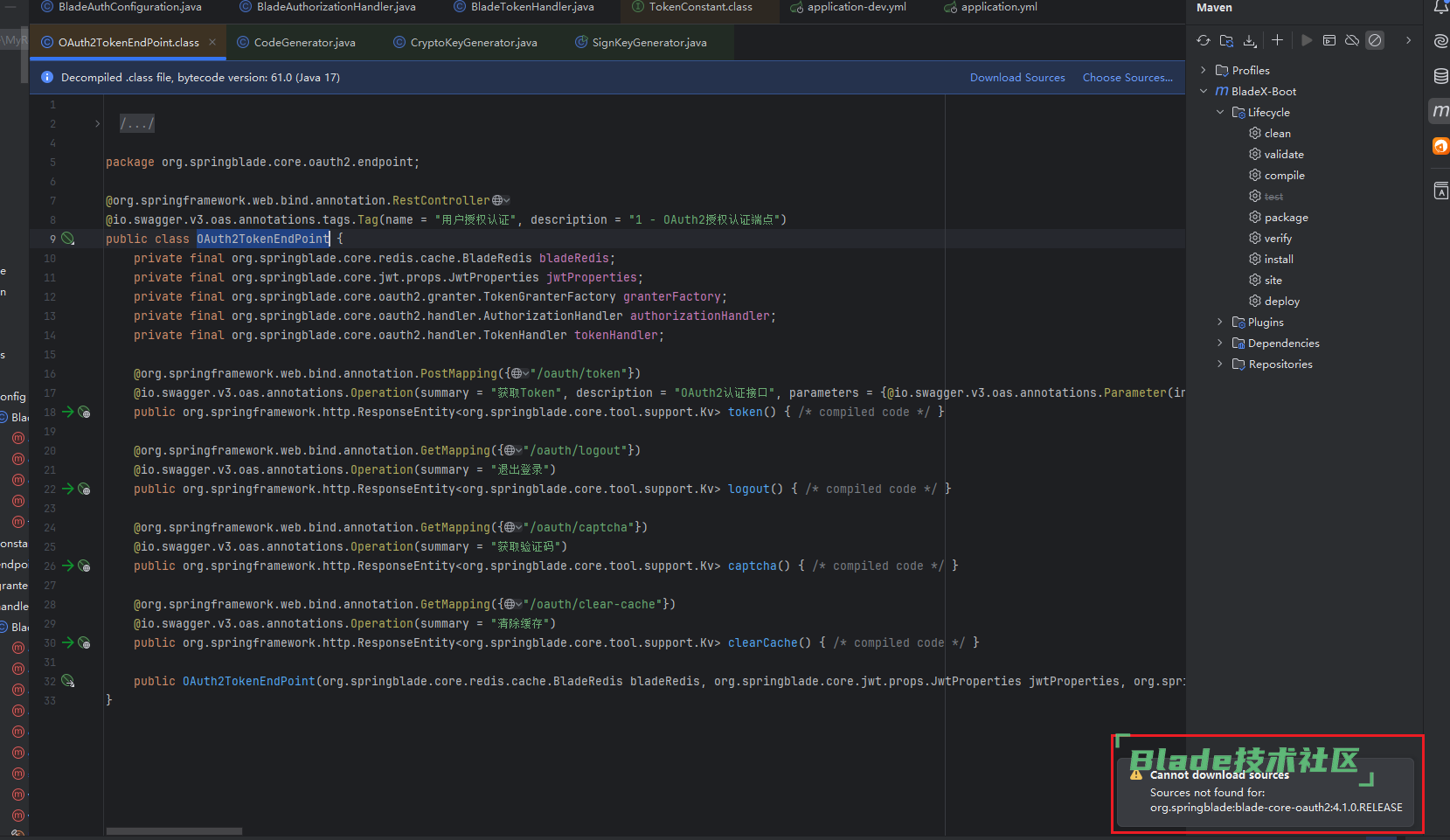Open the book 'A' sidebar icon
The height and width of the screenshot is (840, 1450).
[x=1440, y=191]
